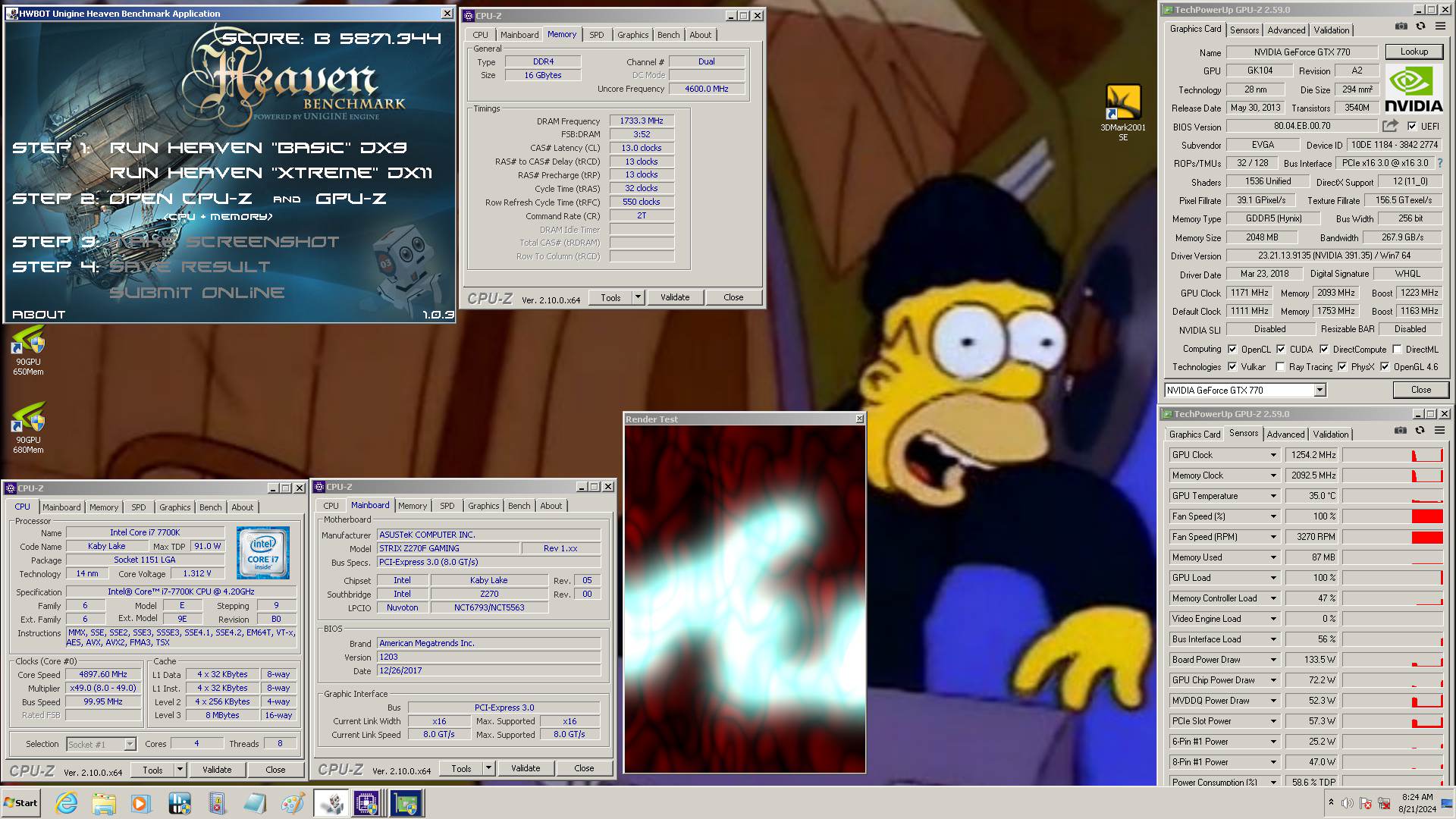Close the Render Test window

[x=859, y=419]
